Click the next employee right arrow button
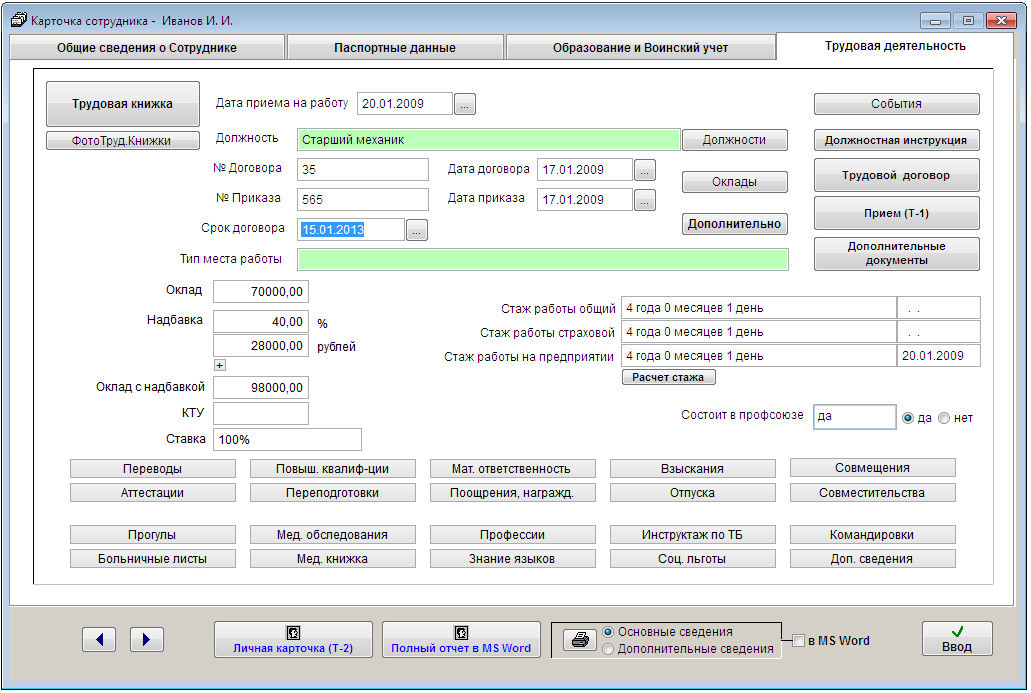This screenshot has width=1031, height=693. 146,640
